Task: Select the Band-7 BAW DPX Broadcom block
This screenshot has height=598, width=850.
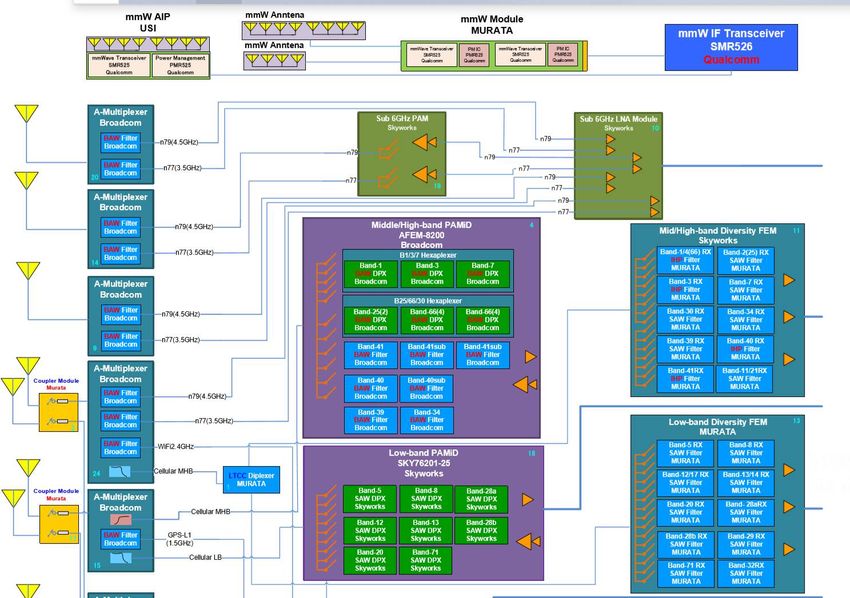Action: [483, 274]
